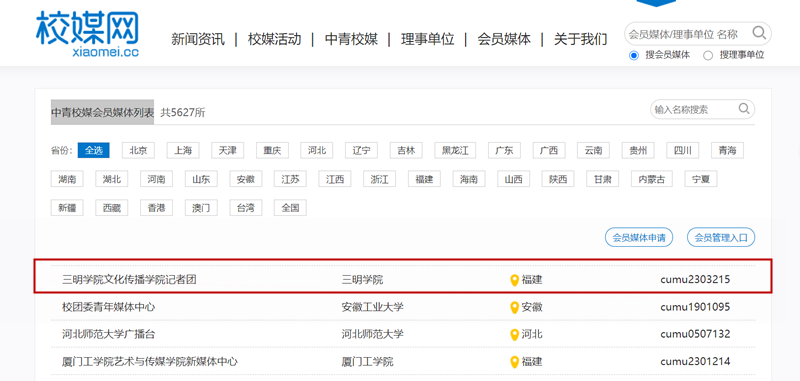Image resolution: width=800 pixels, height=381 pixels.
Task: Filter by 澳门 region
Action: tap(201, 208)
